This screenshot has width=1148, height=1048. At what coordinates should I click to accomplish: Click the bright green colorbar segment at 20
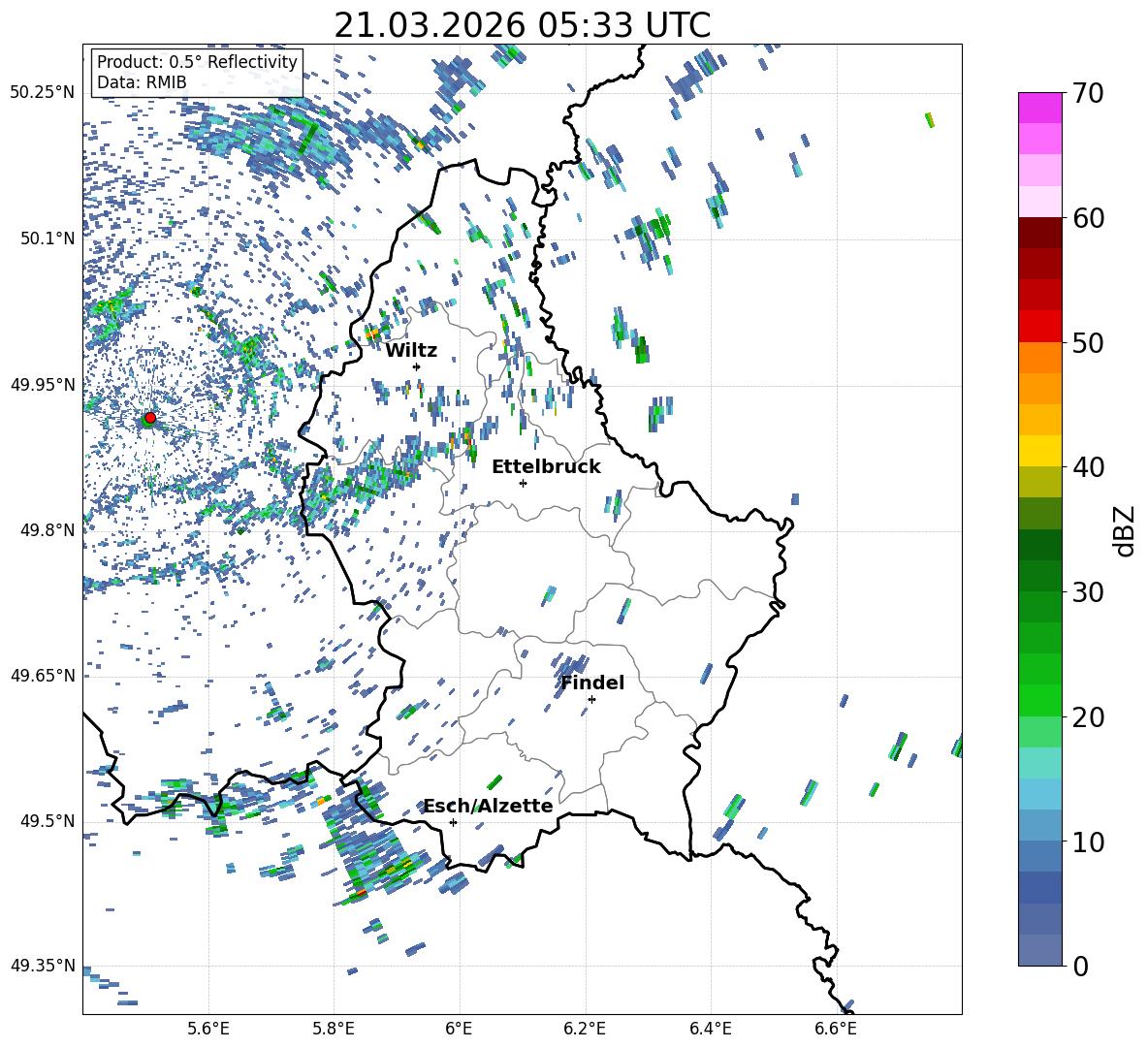click(1039, 700)
